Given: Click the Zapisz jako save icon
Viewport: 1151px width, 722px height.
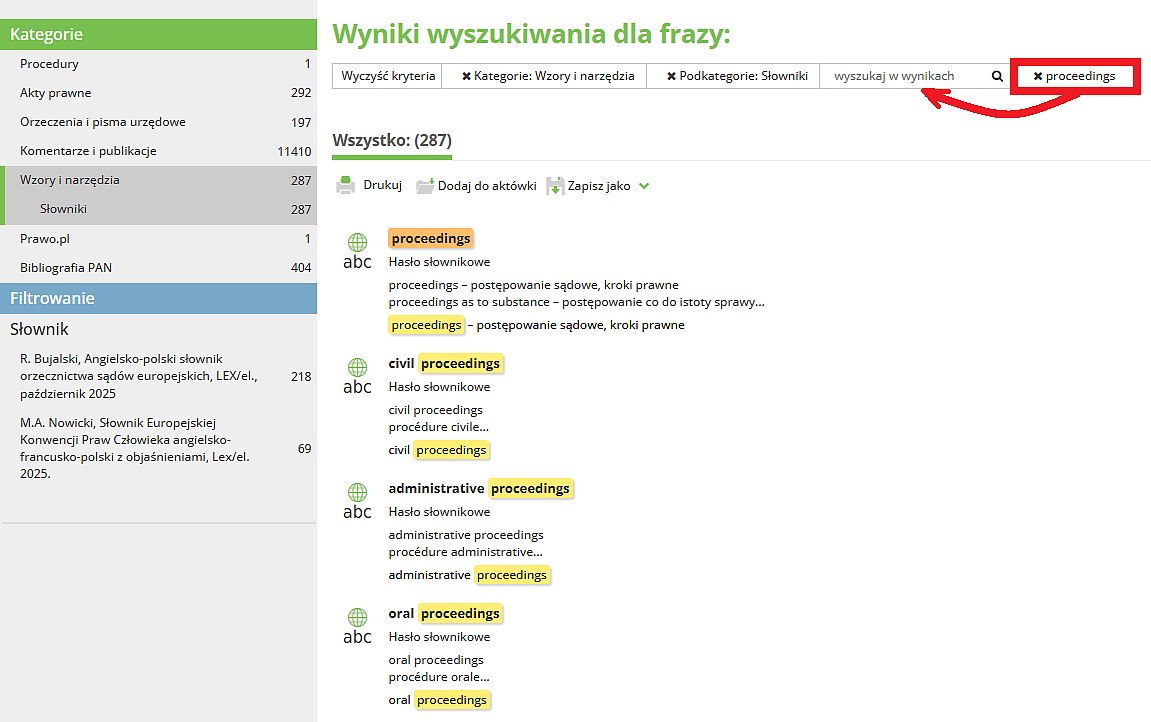Looking at the screenshot, I should pos(554,185).
